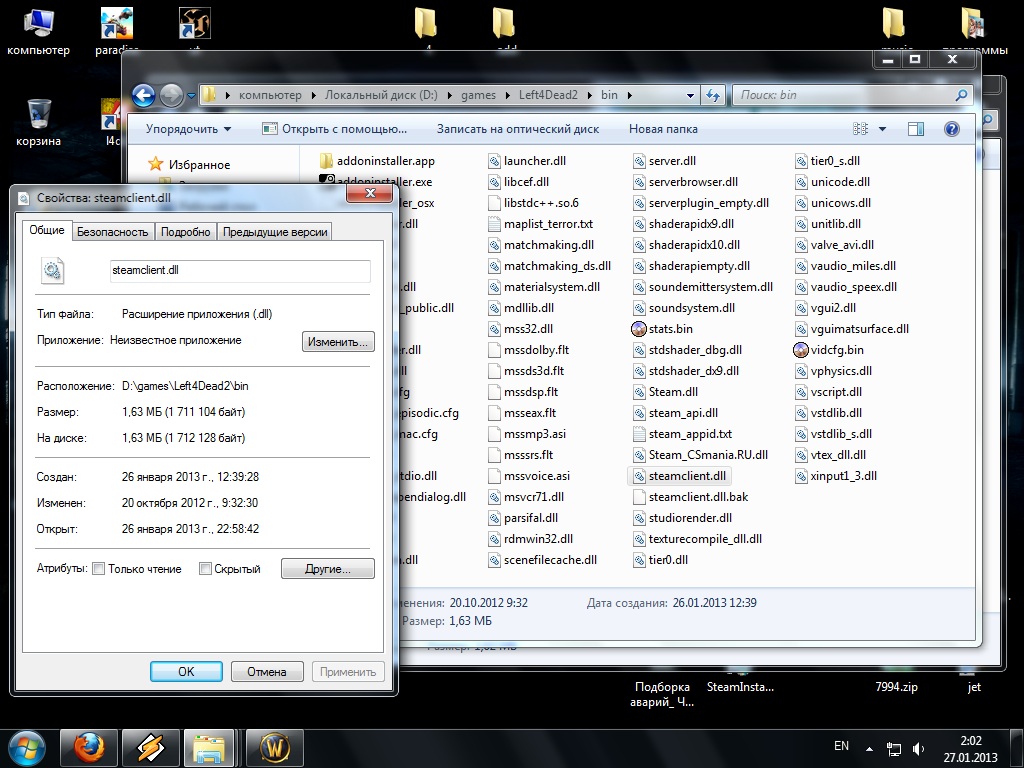
Task: Click the Windows Start orb
Action: pos(26,747)
